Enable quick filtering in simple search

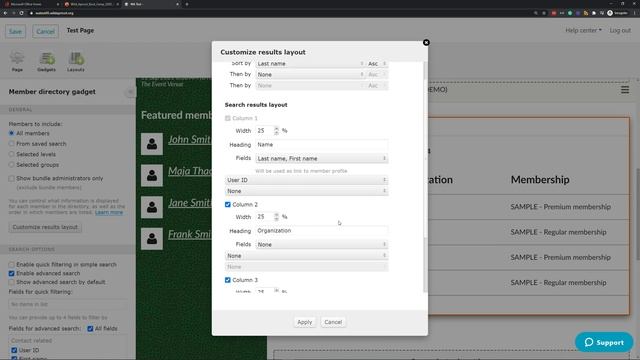pos(11,264)
